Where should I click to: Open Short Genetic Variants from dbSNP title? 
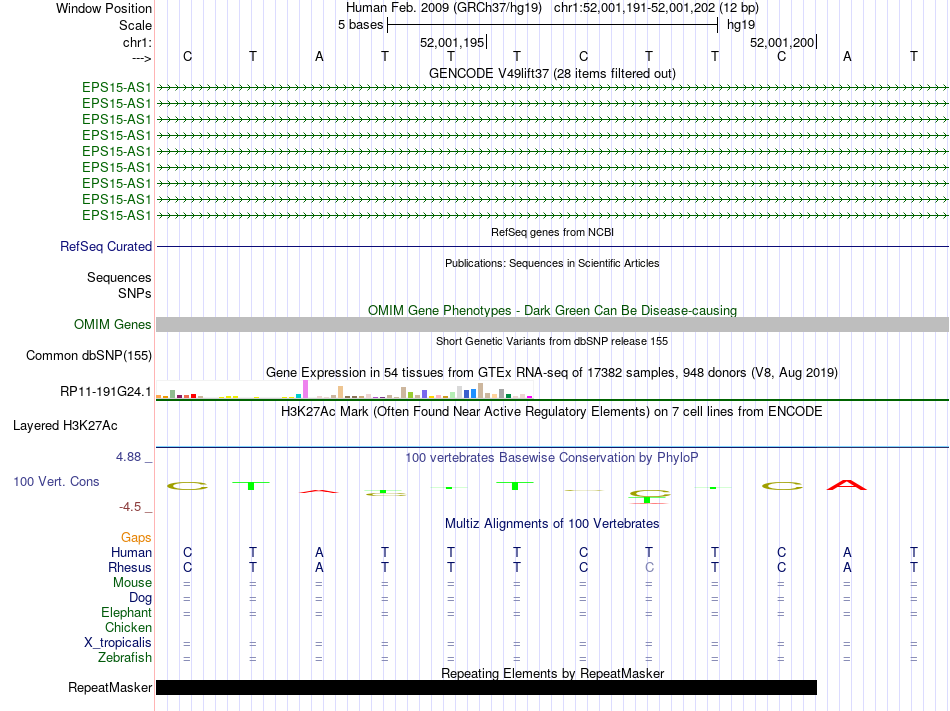pyautogui.click(x=552, y=341)
